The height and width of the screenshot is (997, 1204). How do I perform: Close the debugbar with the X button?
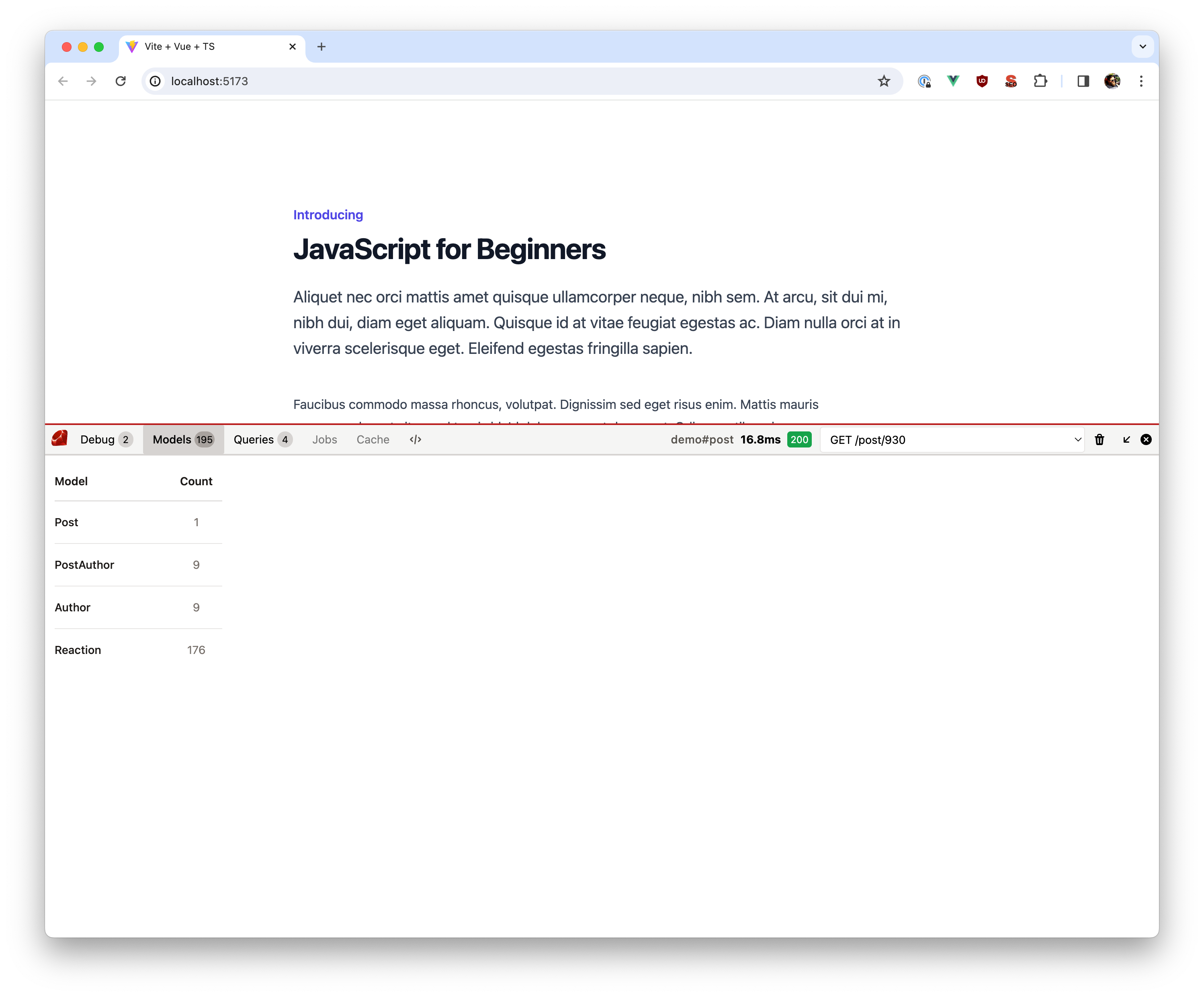point(1145,439)
